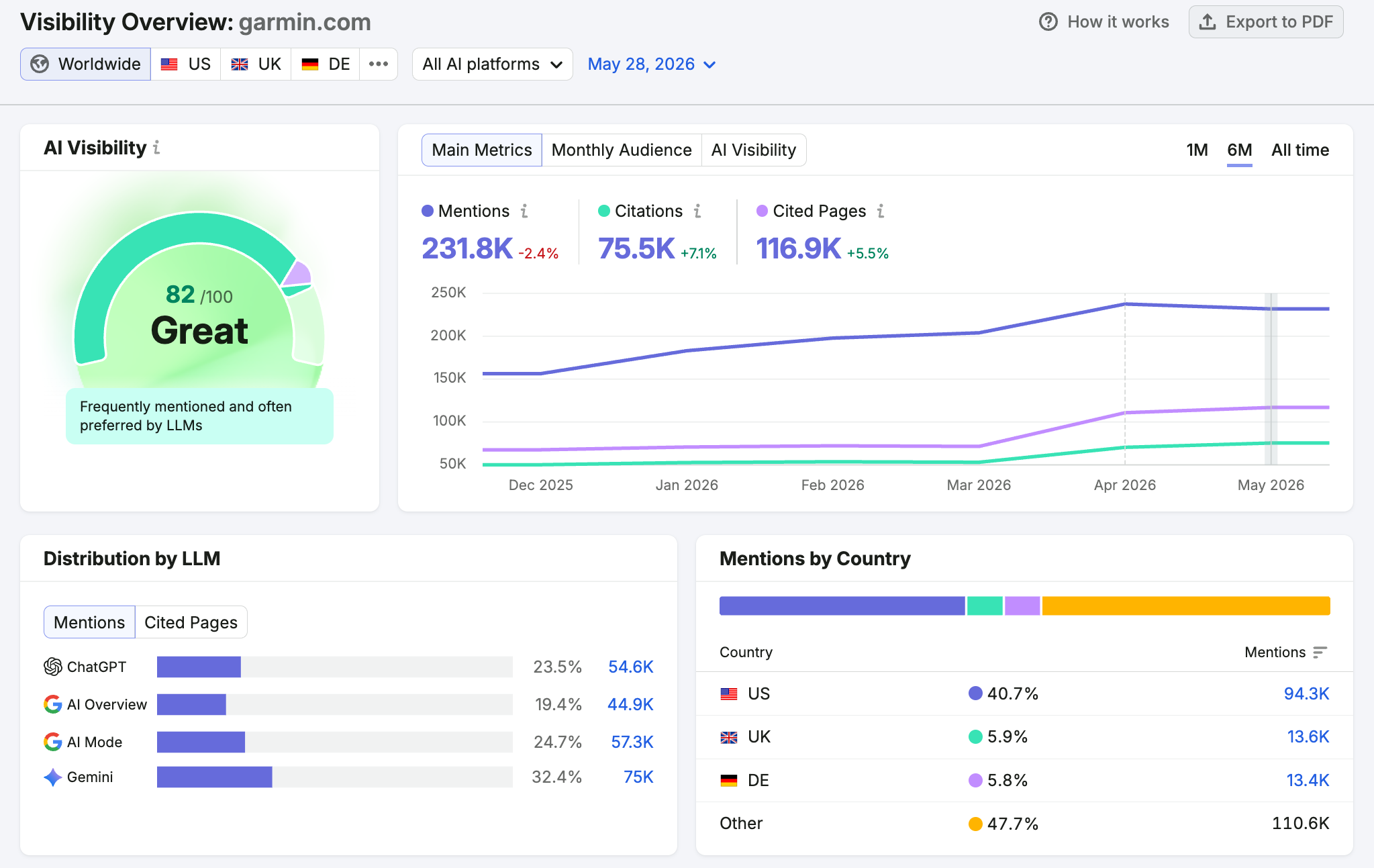The image size is (1374, 868).
Task: Click the Worldwide globe icon
Action: pos(40,64)
